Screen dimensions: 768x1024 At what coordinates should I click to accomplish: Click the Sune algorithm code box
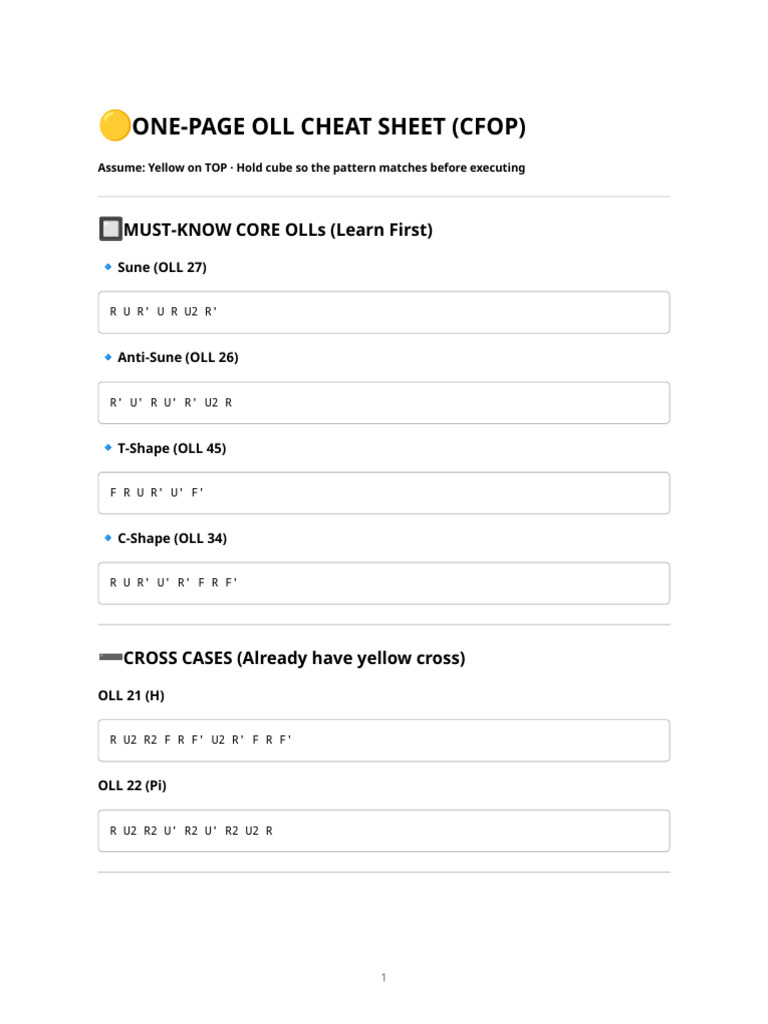point(384,312)
